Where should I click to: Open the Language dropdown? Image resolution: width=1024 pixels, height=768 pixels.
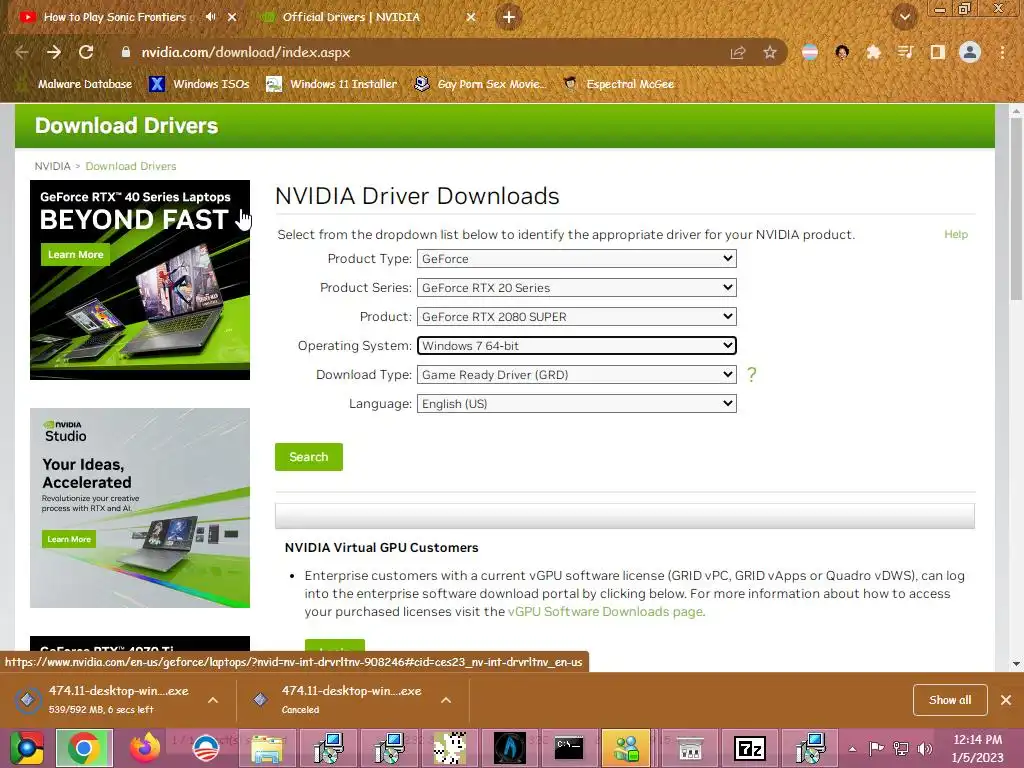tap(577, 404)
